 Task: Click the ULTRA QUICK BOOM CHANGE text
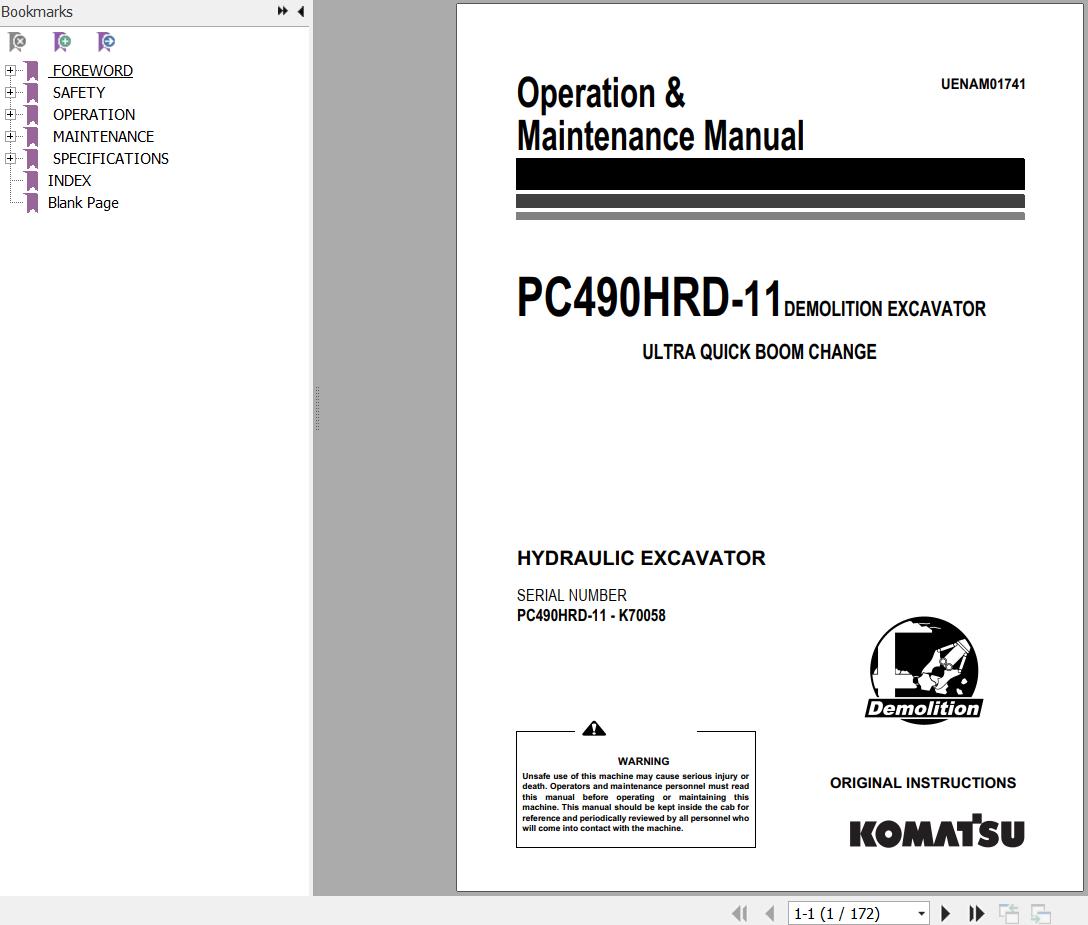pos(759,352)
